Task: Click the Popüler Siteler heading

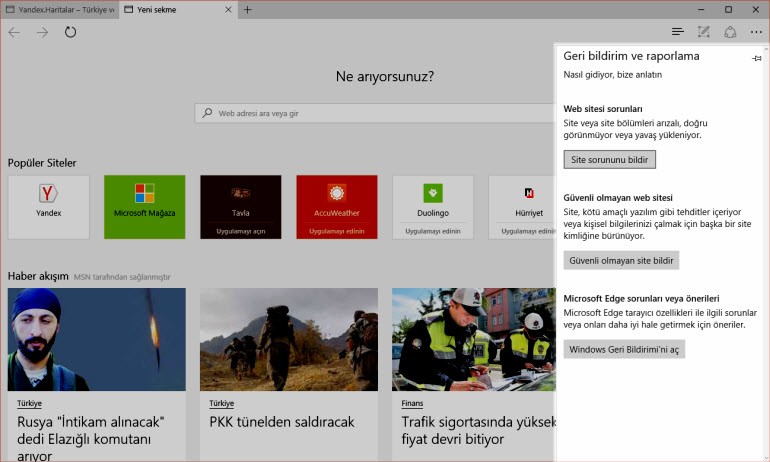Action: (42, 163)
